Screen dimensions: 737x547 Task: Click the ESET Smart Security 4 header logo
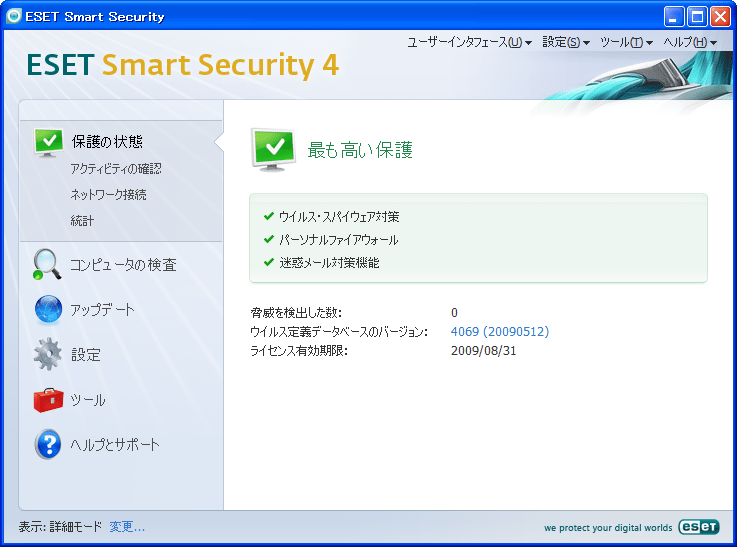(x=182, y=65)
